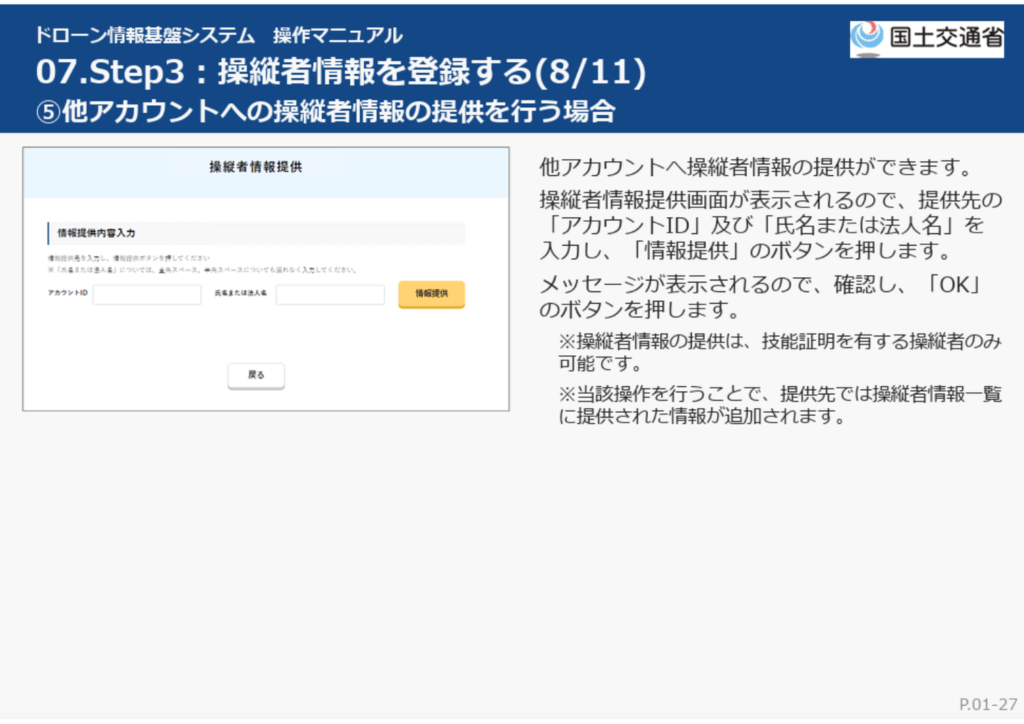Select the ⑤他アカウントへの操縦者情報の提供 subtitle
The width and height of the screenshot is (1024, 724).
(324, 110)
